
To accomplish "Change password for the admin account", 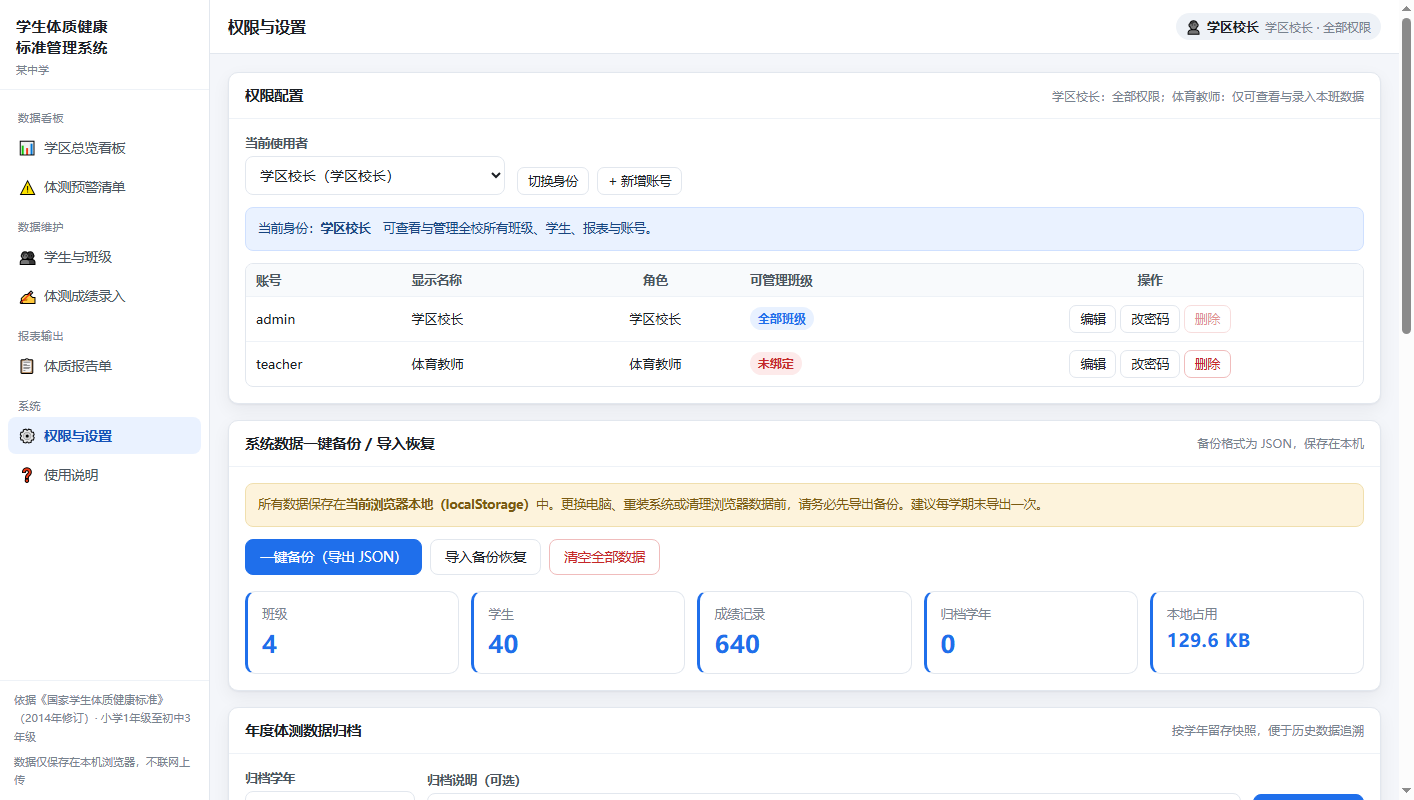I will [x=1150, y=319].
